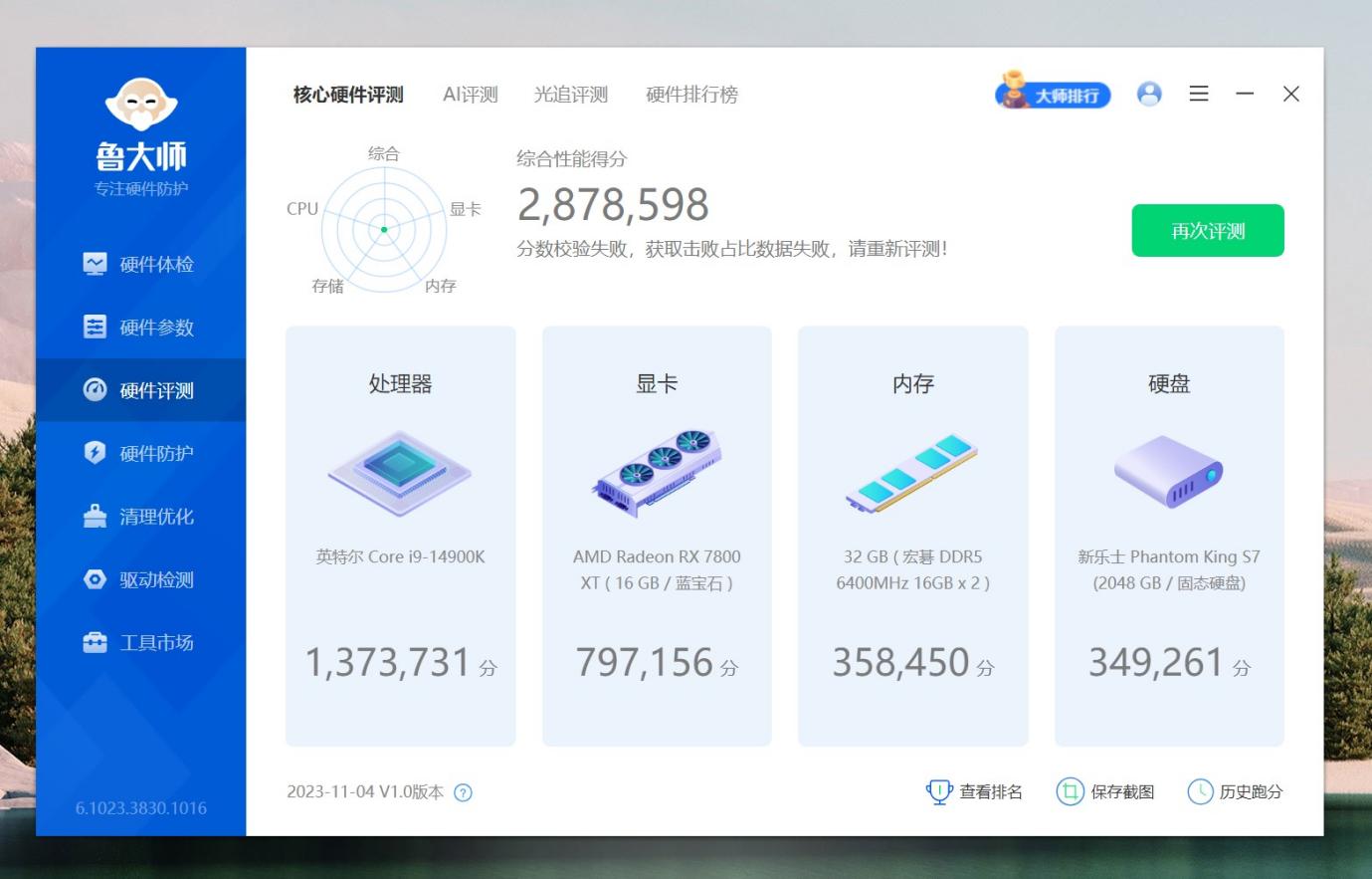Click the green 再次评测 button
Screen dimensions: 1372x879
click(x=1208, y=231)
